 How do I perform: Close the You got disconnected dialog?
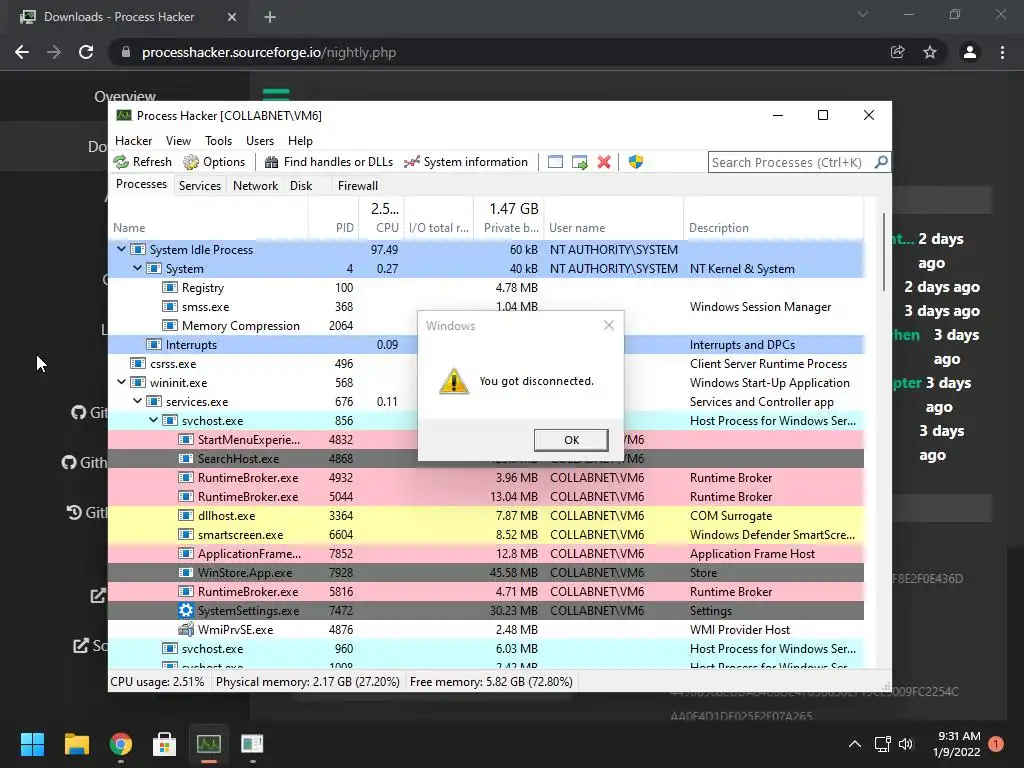tap(609, 325)
